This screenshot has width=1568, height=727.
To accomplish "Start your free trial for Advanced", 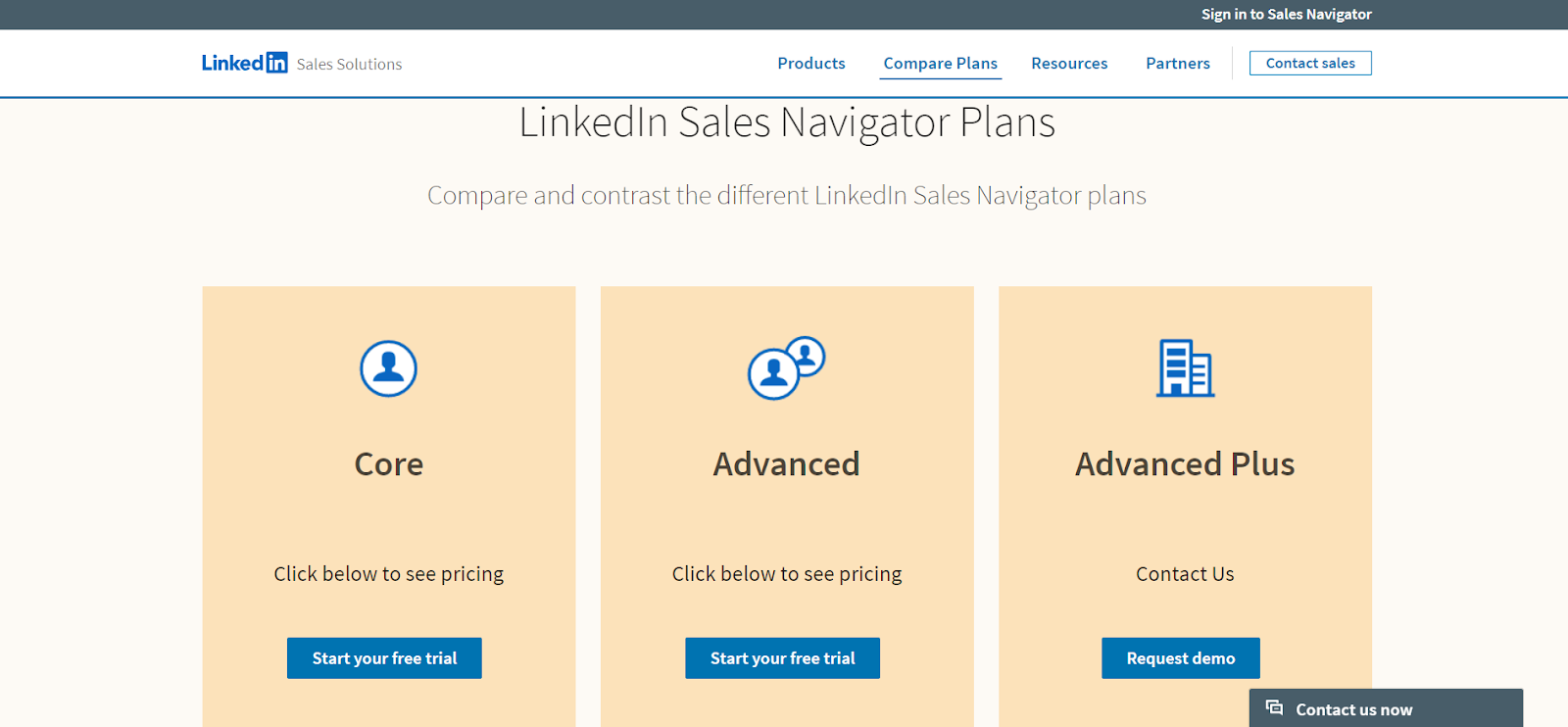I will (782, 658).
